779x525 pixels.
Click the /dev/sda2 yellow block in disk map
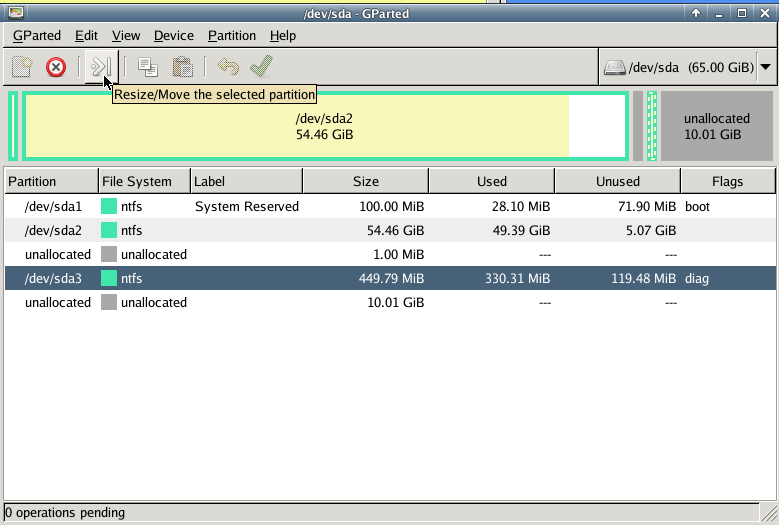[324, 126]
